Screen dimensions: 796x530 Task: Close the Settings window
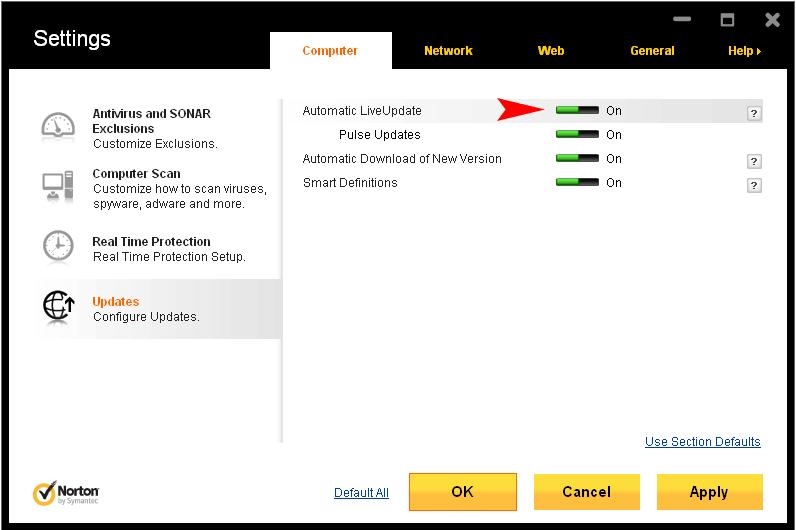point(772,20)
